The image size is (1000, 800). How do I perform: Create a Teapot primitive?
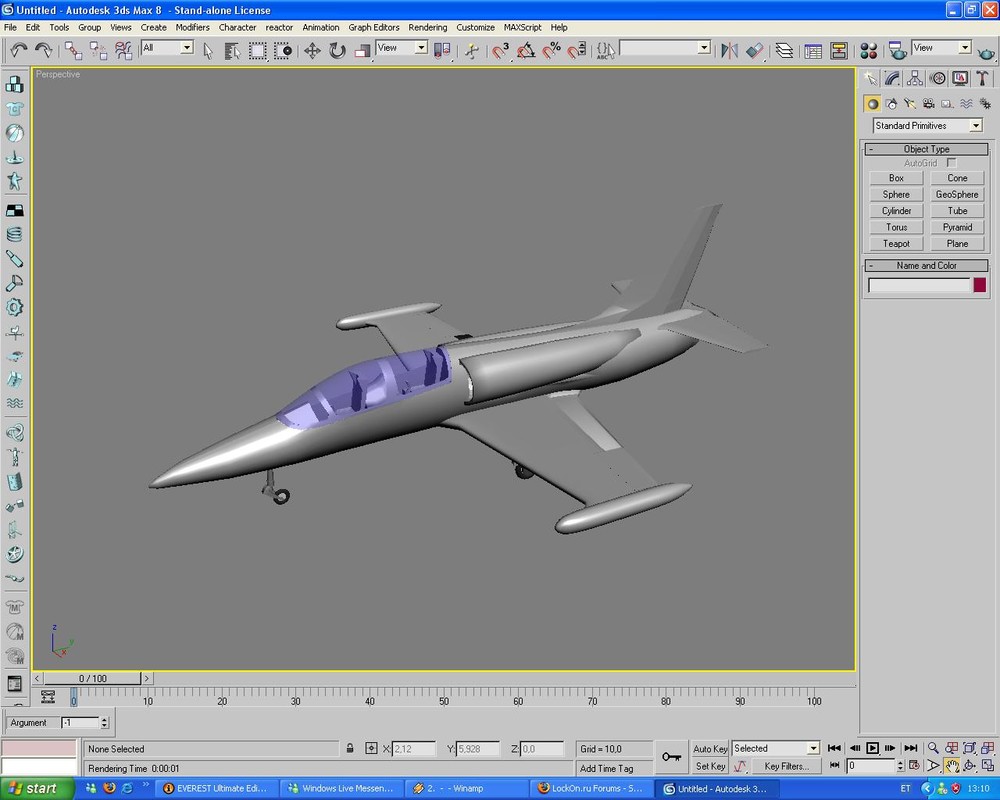(895, 243)
